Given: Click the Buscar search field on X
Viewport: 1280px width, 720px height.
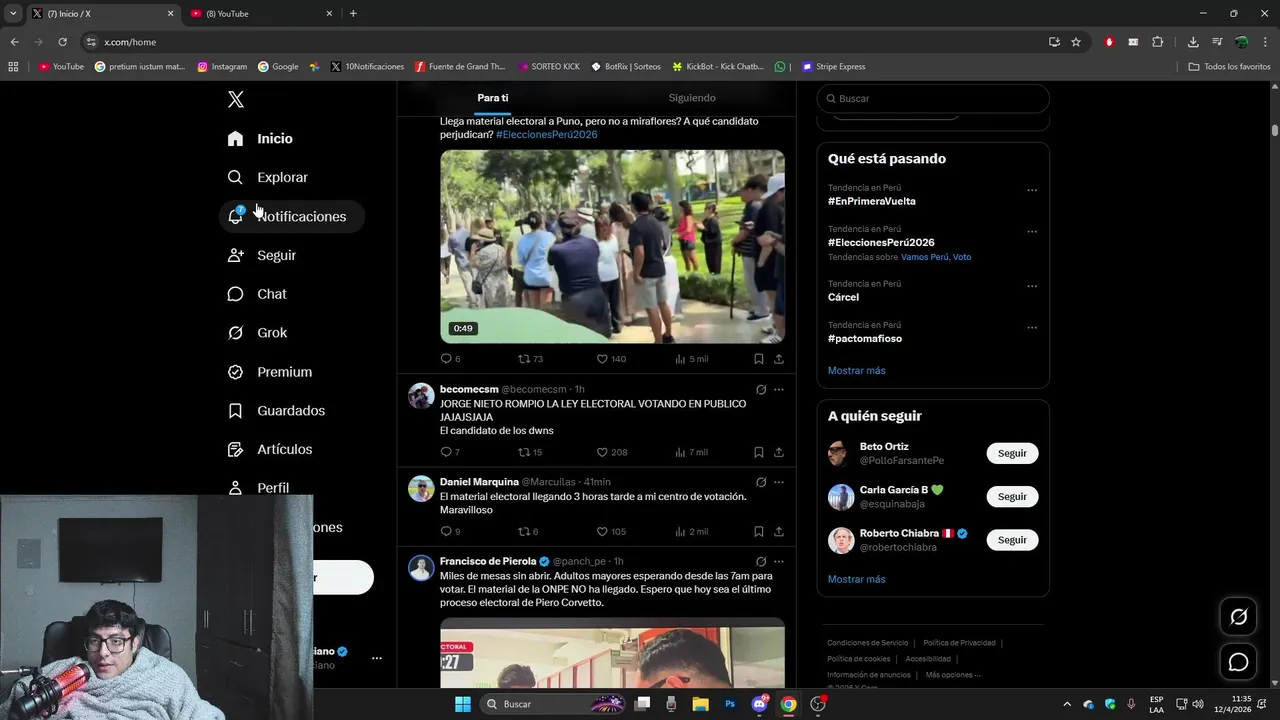Looking at the screenshot, I should tap(933, 99).
